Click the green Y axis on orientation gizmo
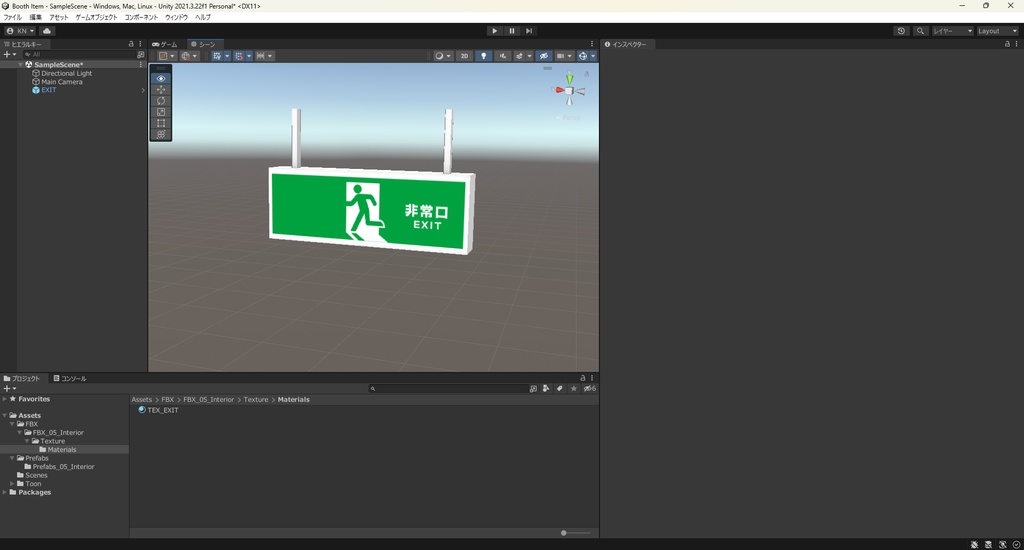 [569, 79]
